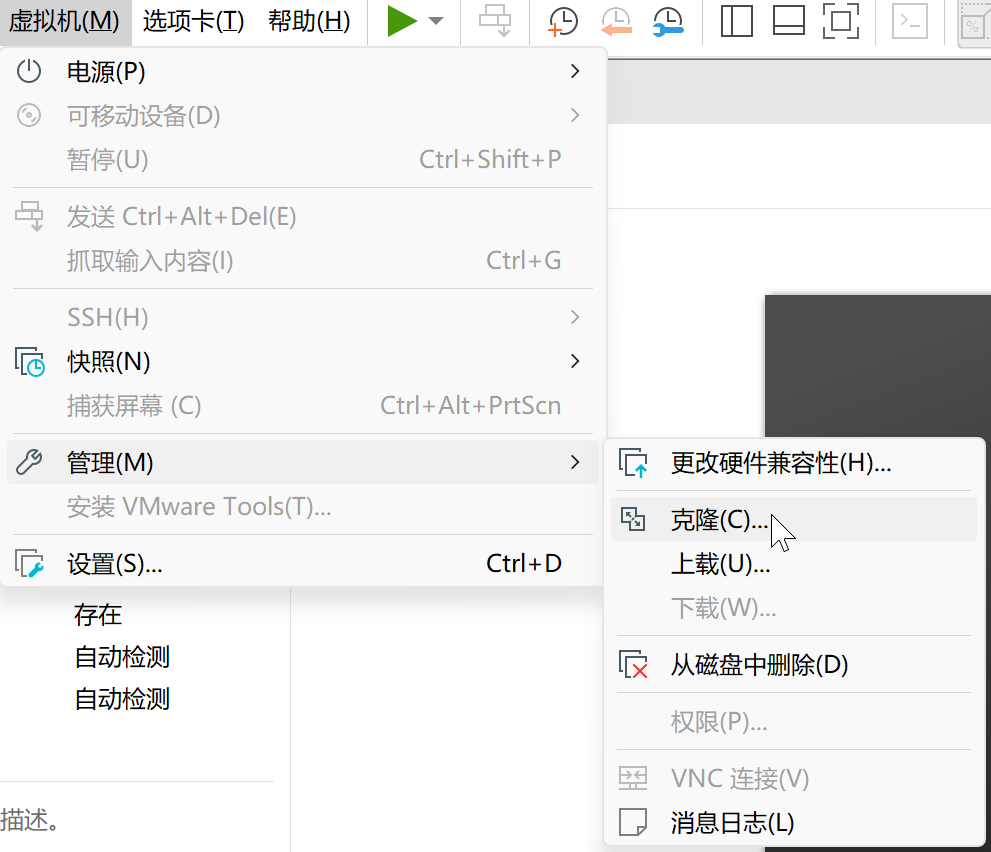This screenshot has width=991, height=852.
Task: Expand the 电源(P) submenu arrow
Action: coord(575,71)
